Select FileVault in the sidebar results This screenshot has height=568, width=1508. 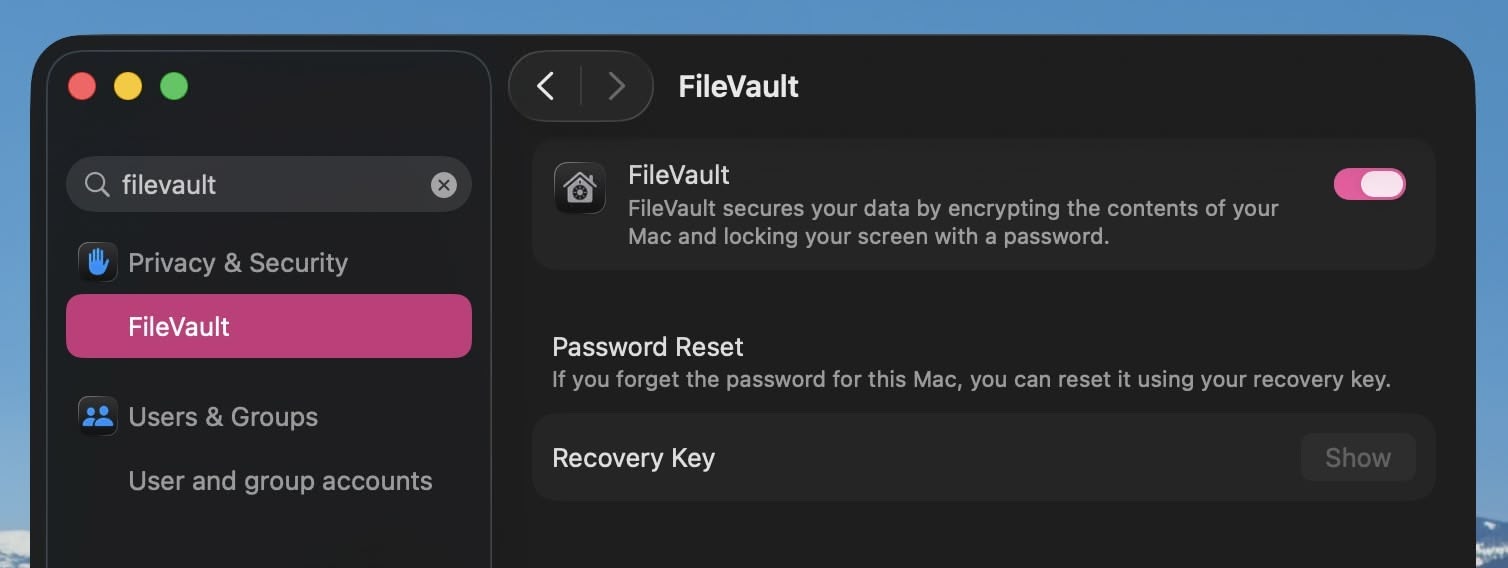click(x=268, y=326)
